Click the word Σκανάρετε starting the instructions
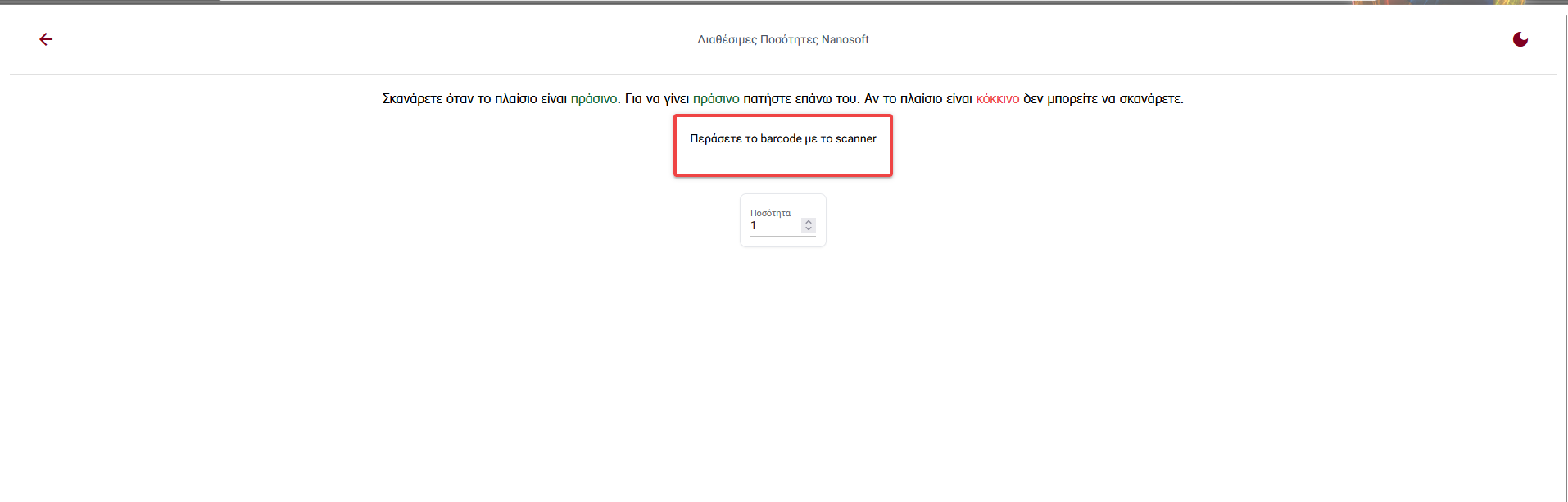Viewport: 1568px width, 502px height. click(412, 99)
